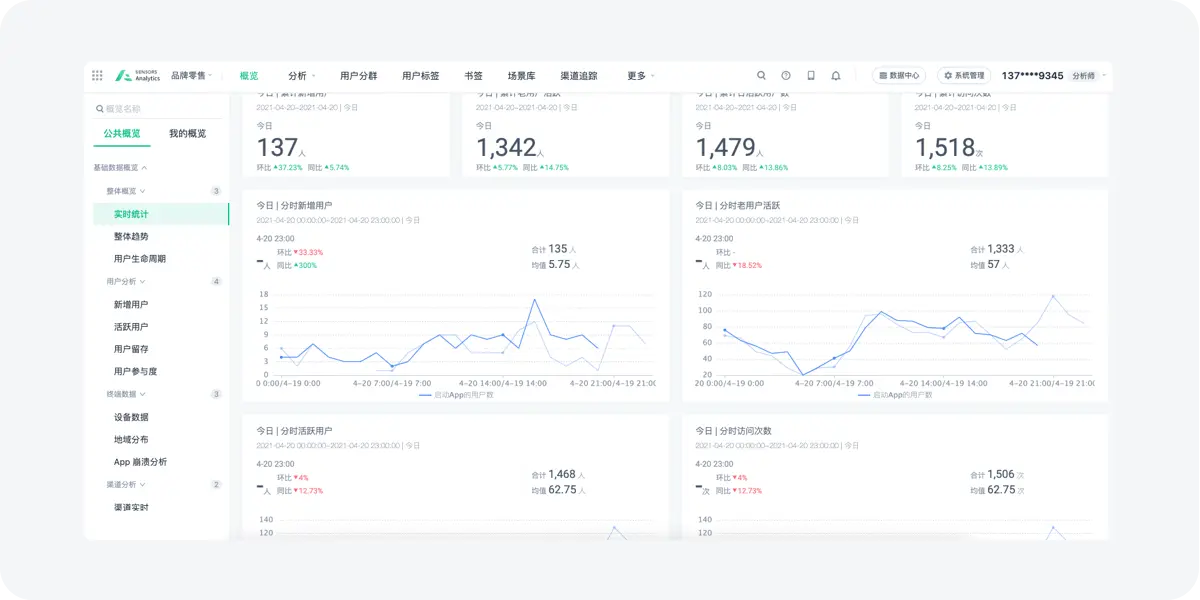
Task: Open 渠道实时 in sidebar
Action: 131,507
